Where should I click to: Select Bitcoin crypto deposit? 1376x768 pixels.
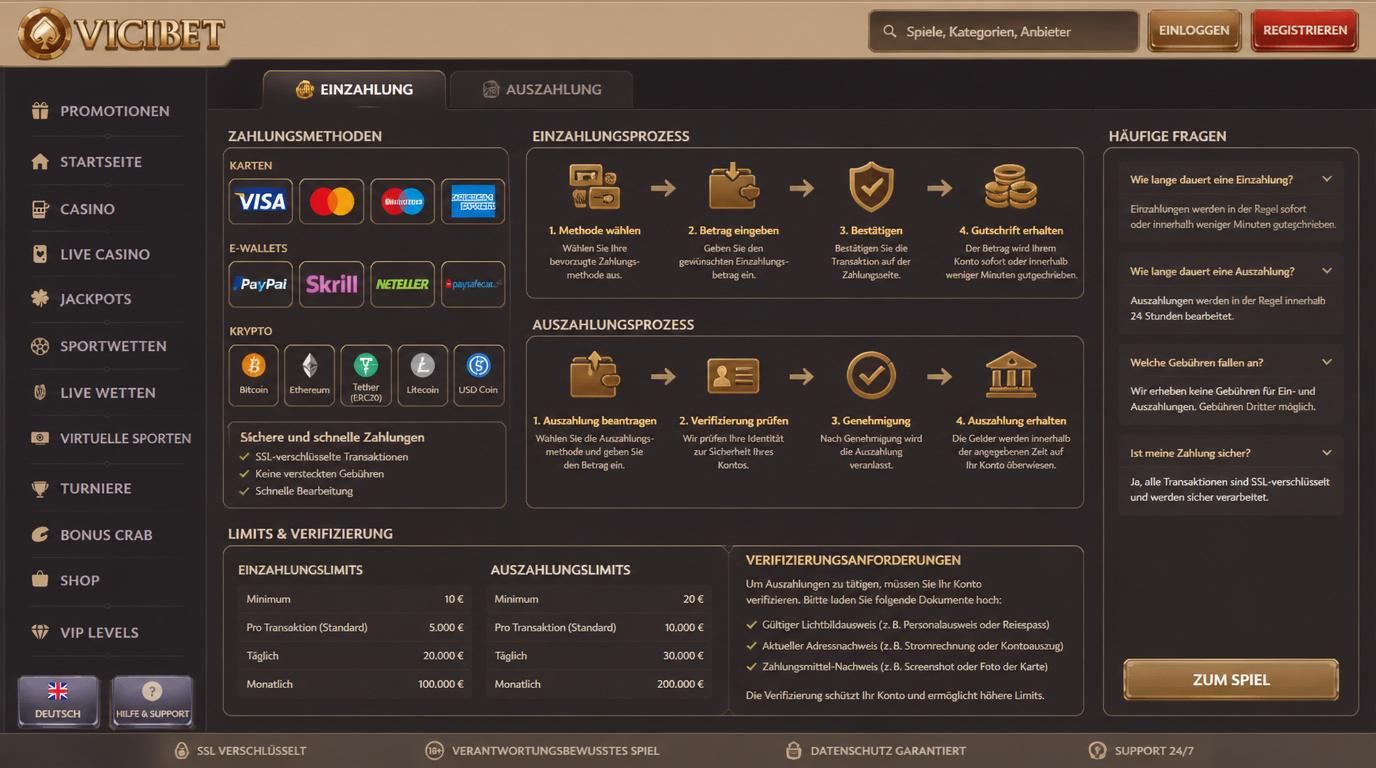[254, 375]
